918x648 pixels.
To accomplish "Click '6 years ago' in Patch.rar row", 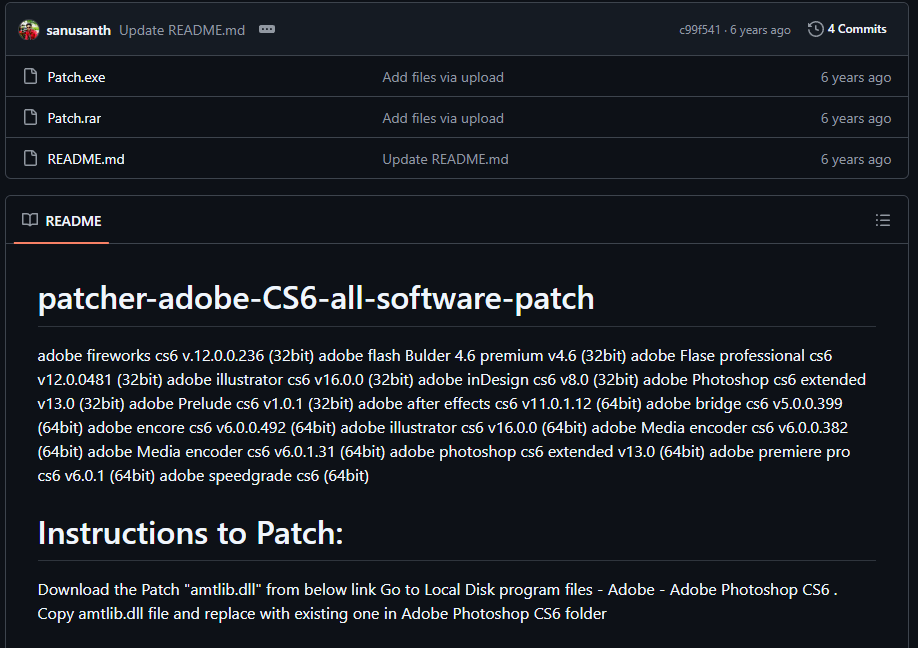I will [x=855, y=118].
